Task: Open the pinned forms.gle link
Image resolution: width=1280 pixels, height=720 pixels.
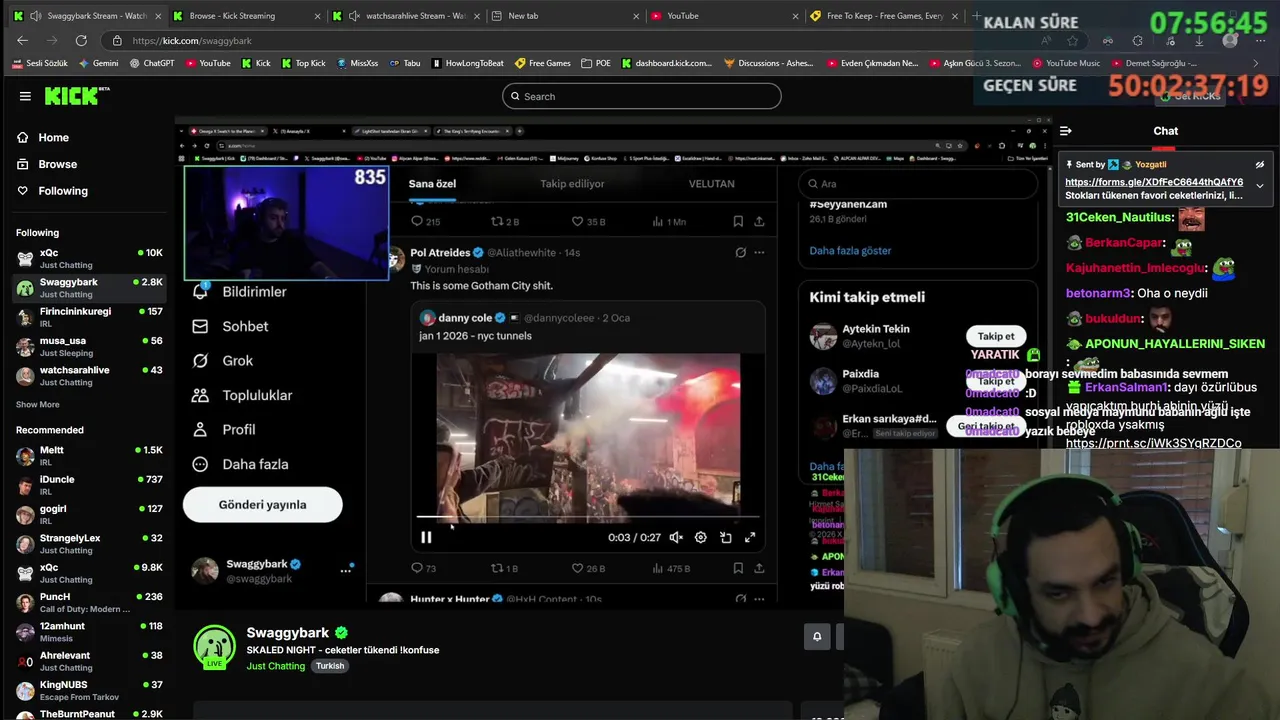Action: click(1154, 182)
